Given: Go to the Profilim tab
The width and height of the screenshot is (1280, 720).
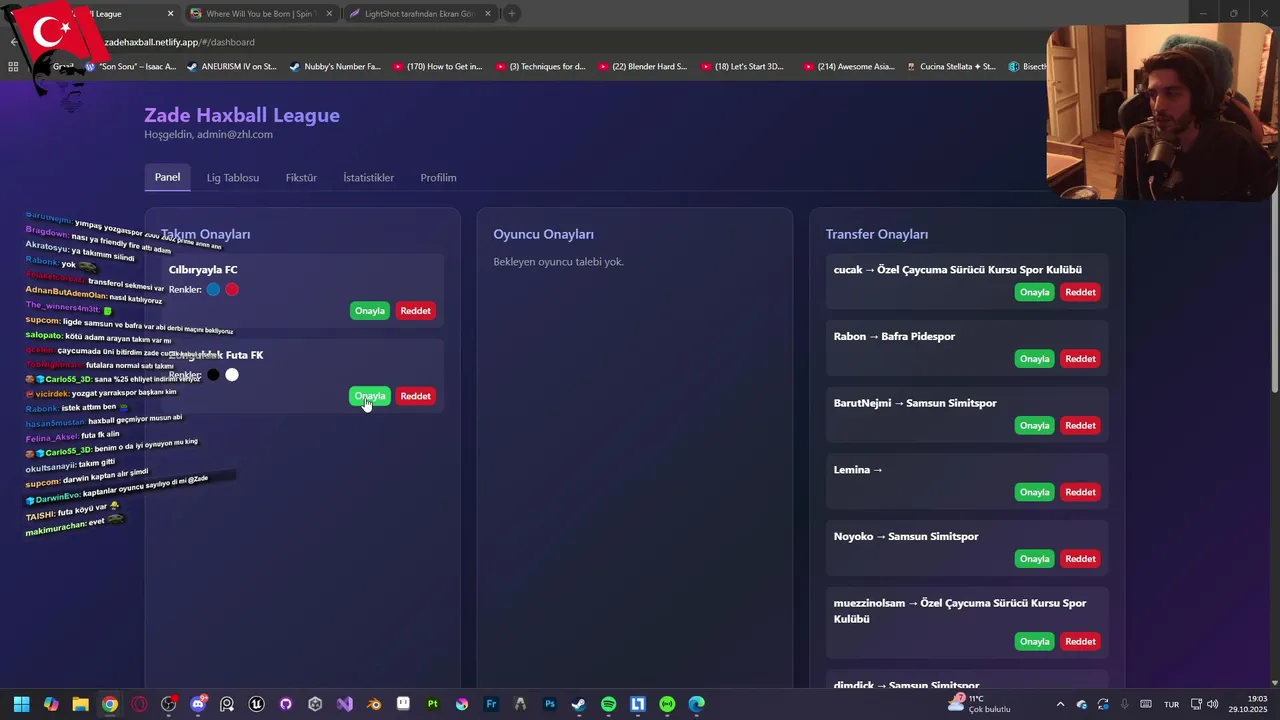Looking at the screenshot, I should 438,178.
